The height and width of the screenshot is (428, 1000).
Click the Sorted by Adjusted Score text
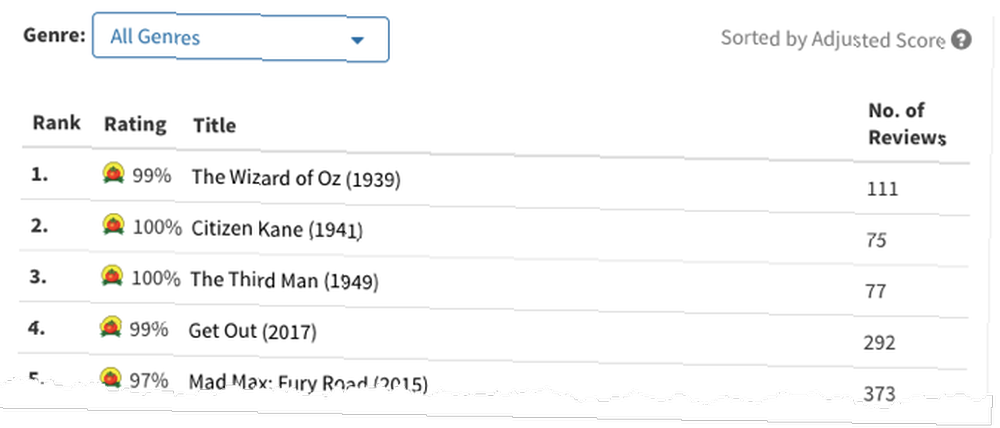tap(832, 40)
